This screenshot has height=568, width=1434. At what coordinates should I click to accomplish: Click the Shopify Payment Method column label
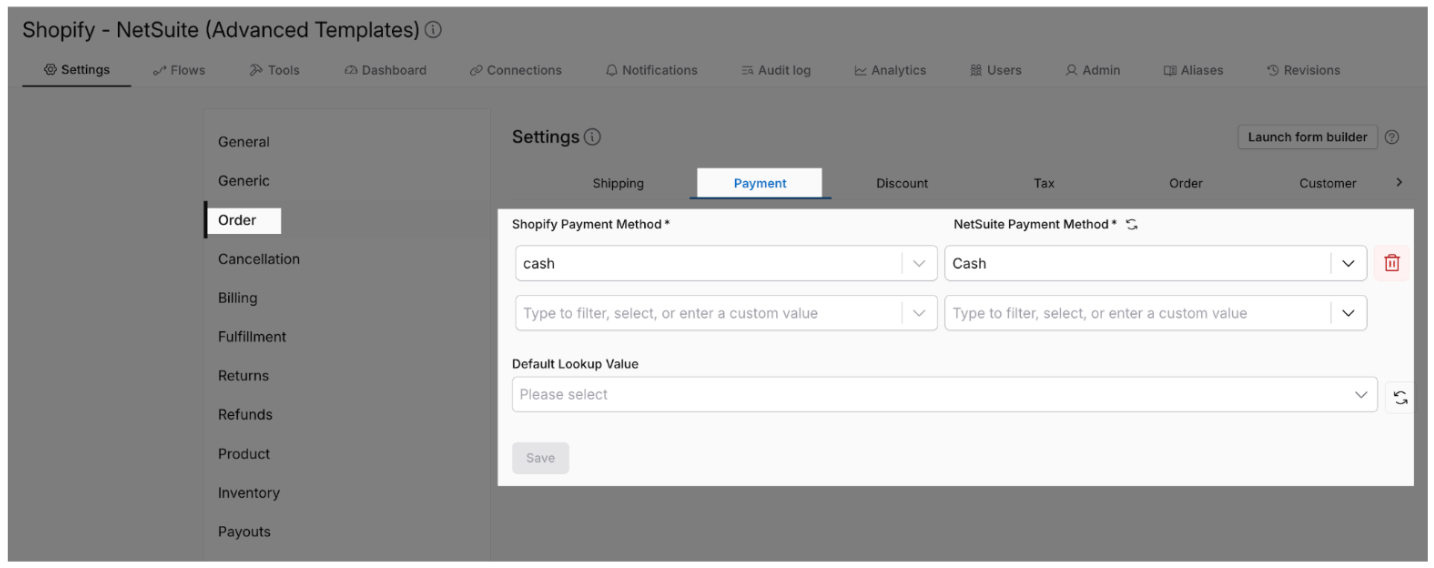(591, 224)
